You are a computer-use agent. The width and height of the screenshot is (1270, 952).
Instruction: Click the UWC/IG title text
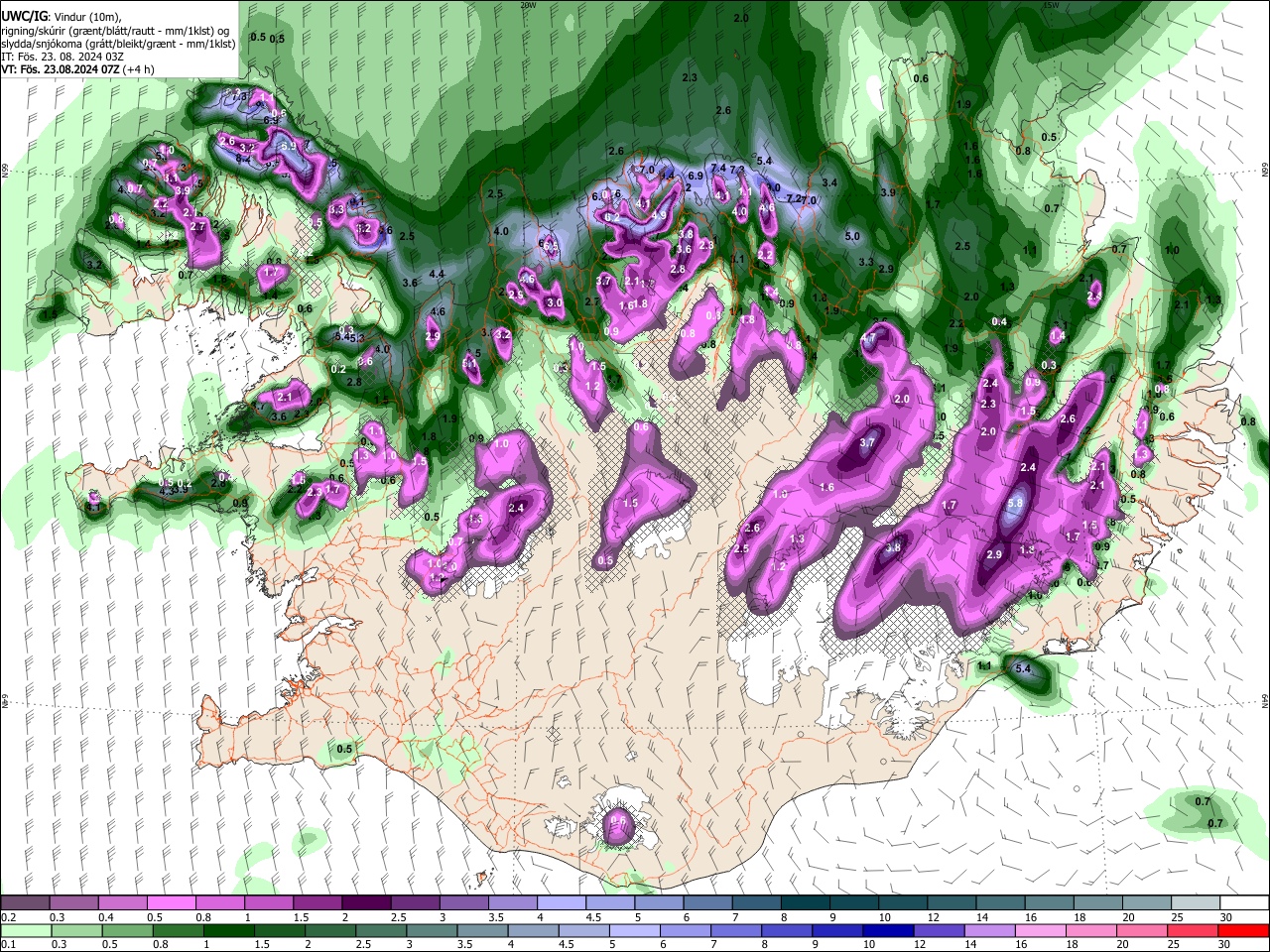pyautogui.click(x=23, y=16)
